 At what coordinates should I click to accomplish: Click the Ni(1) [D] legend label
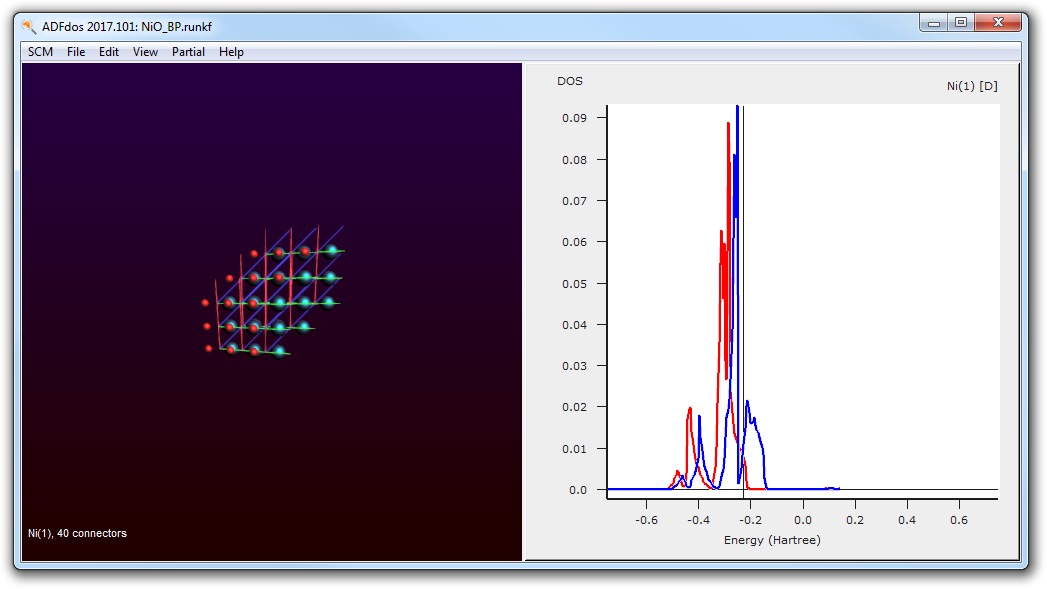point(972,86)
